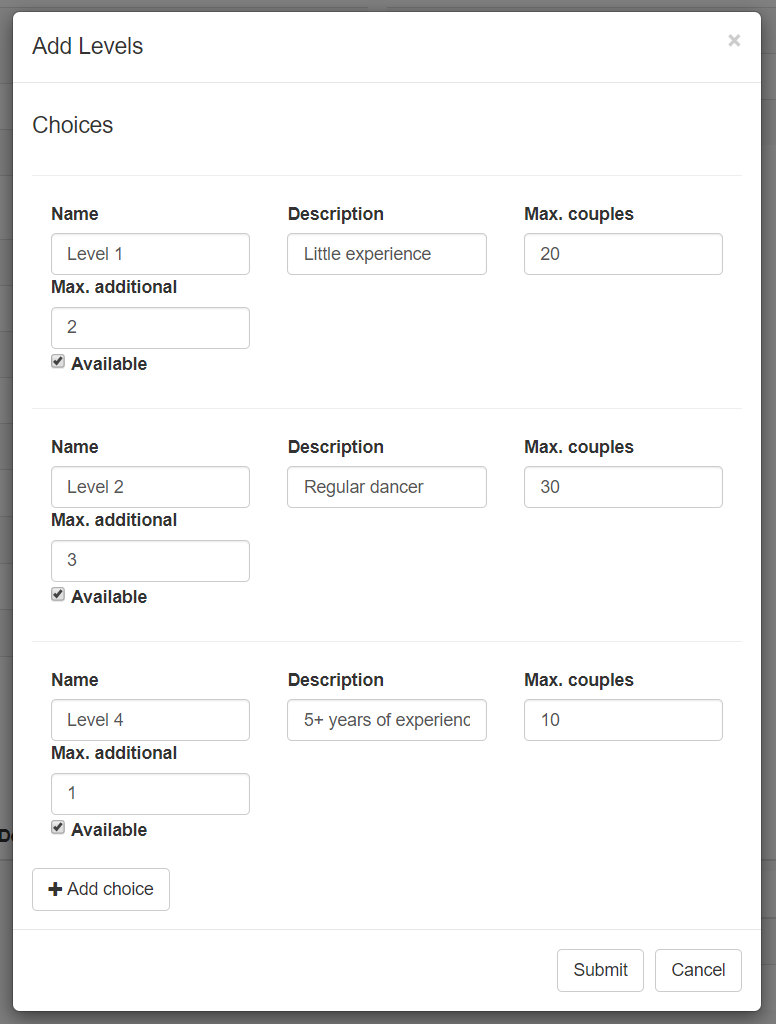Focus the Name field containing Level 1
This screenshot has height=1024, width=776.
coord(150,254)
